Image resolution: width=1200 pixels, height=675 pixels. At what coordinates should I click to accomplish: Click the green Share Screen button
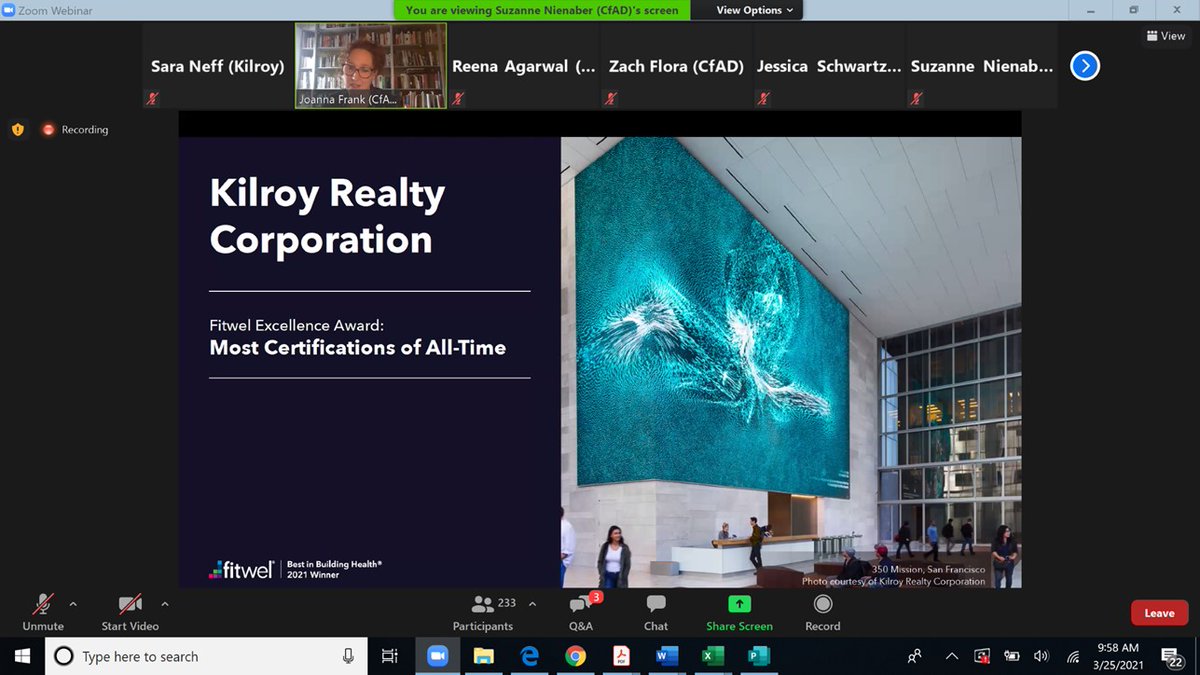pyautogui.click(x=739, y=611)
